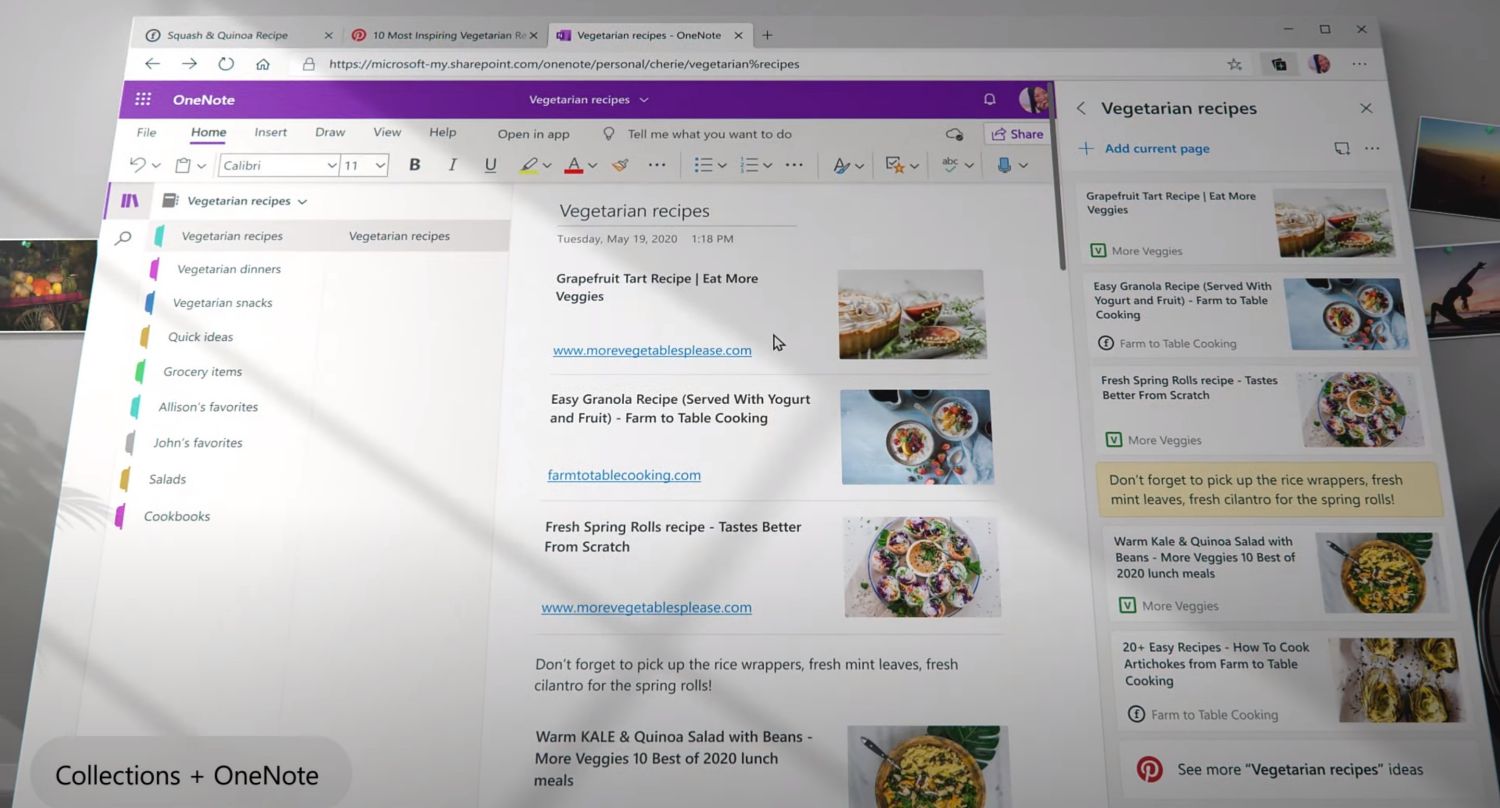
Task: Apply the red font color
Action: 574,165
